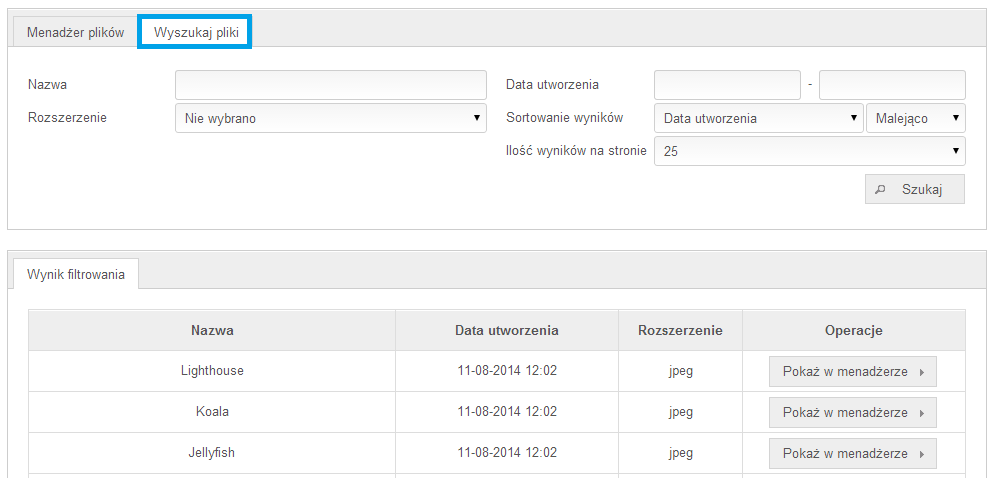996x478 pixels.
Task: Select the Wynik filtrowania tab
Action: click(x=76, y=275)
